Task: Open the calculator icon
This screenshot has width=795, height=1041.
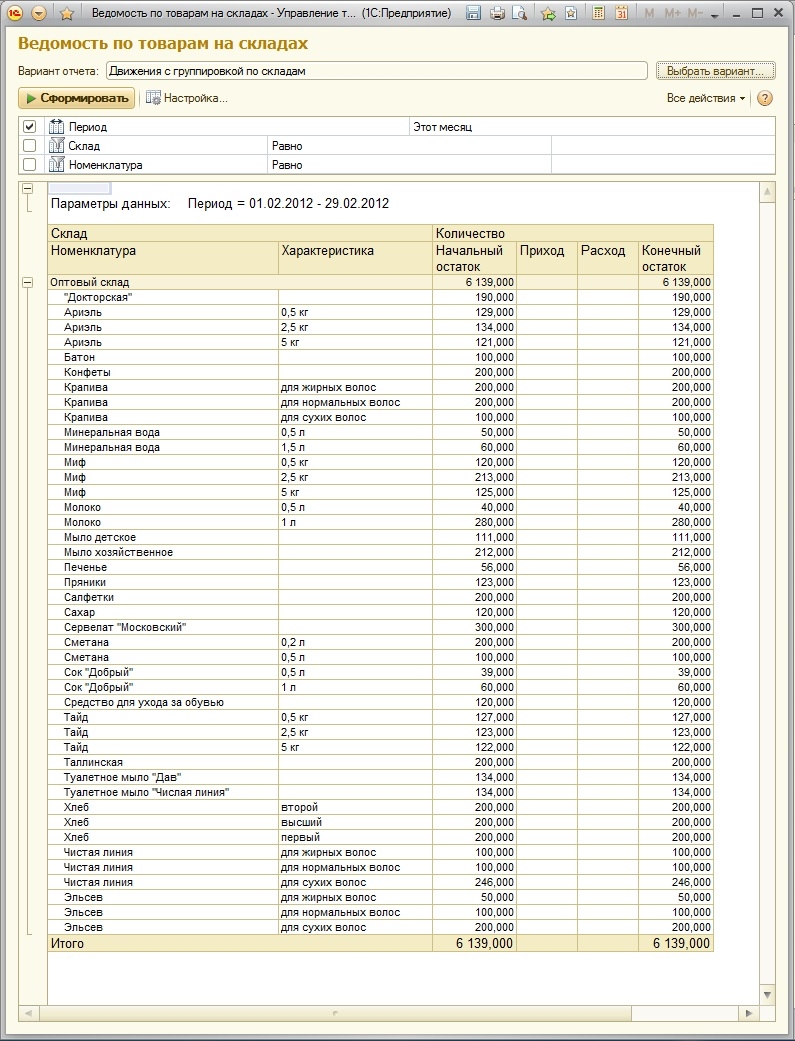Action: point(598,13)
